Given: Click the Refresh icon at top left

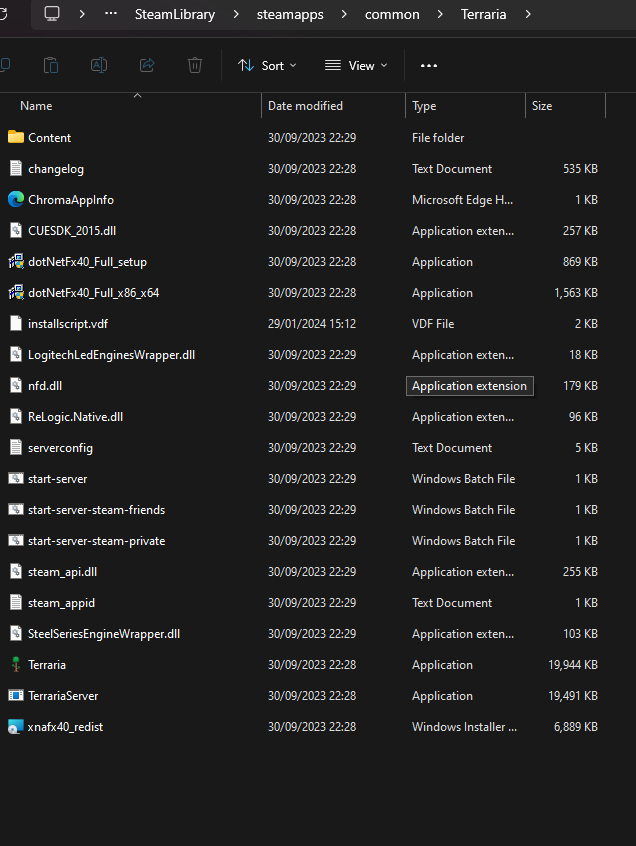Looking at the screenshot, I should click(3, 14).
